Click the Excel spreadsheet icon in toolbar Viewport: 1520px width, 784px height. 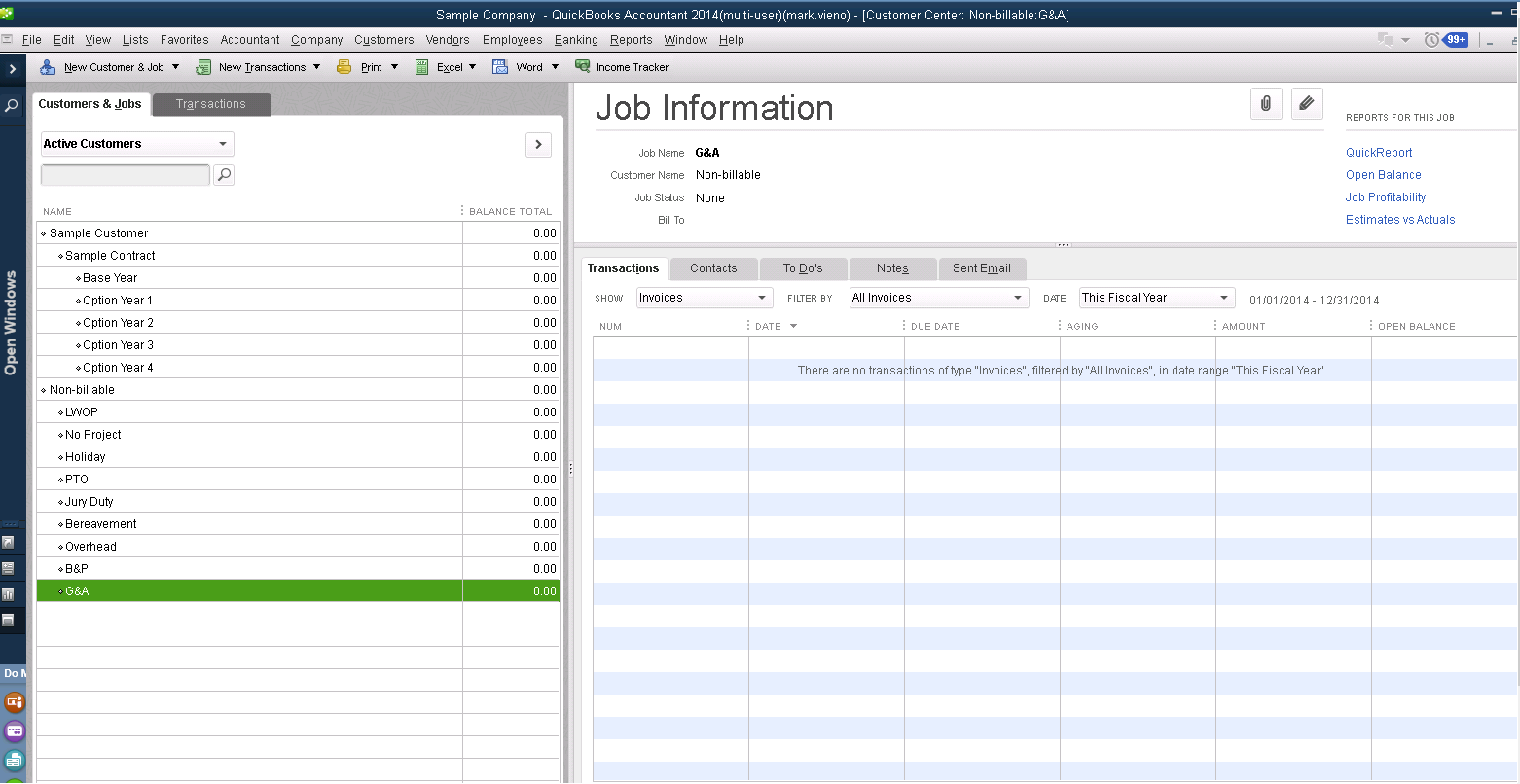[x=421, y=67]
